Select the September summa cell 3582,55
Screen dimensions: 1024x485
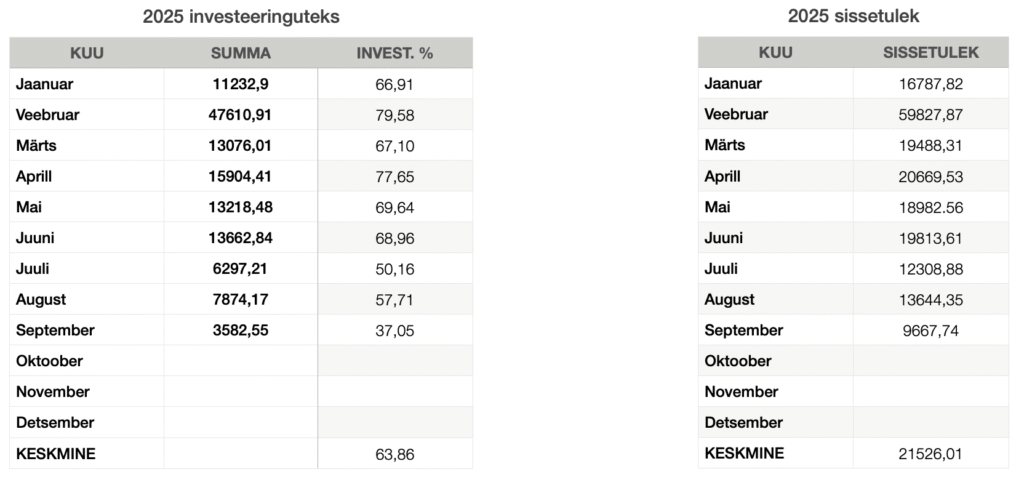(241, 330)
